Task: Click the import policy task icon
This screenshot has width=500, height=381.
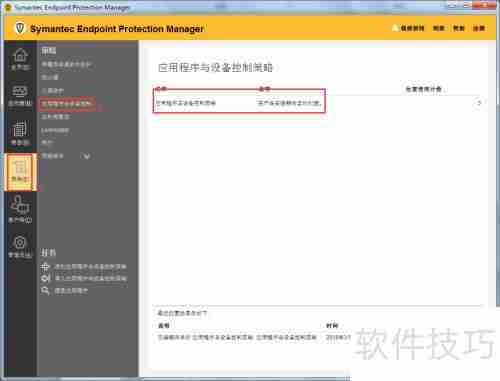Action: [x=45, y=278]
